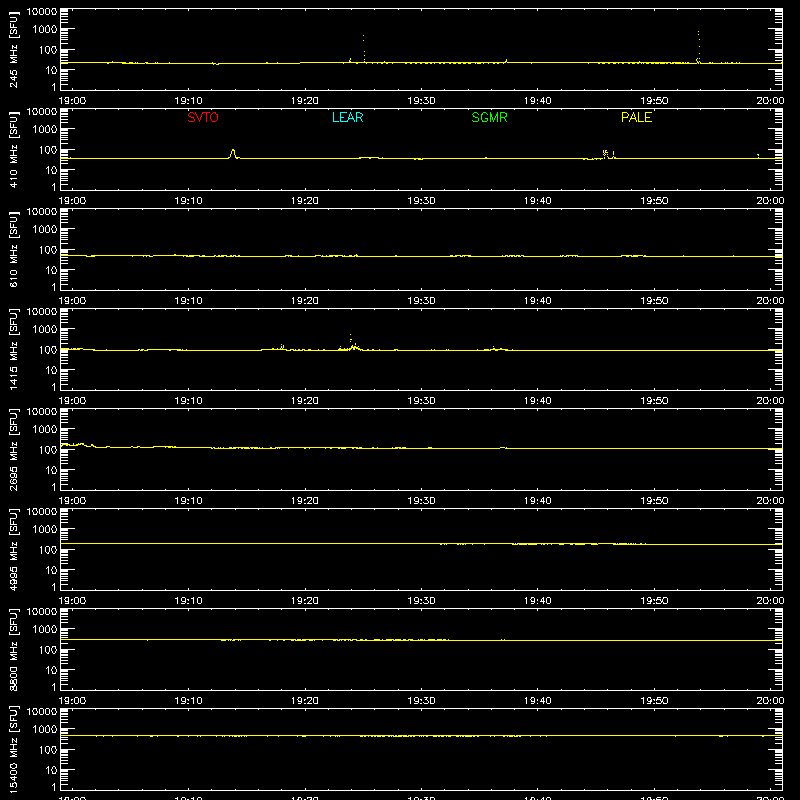Click 19:10 tick label under 410 MHz plot

tap(189, 201)
